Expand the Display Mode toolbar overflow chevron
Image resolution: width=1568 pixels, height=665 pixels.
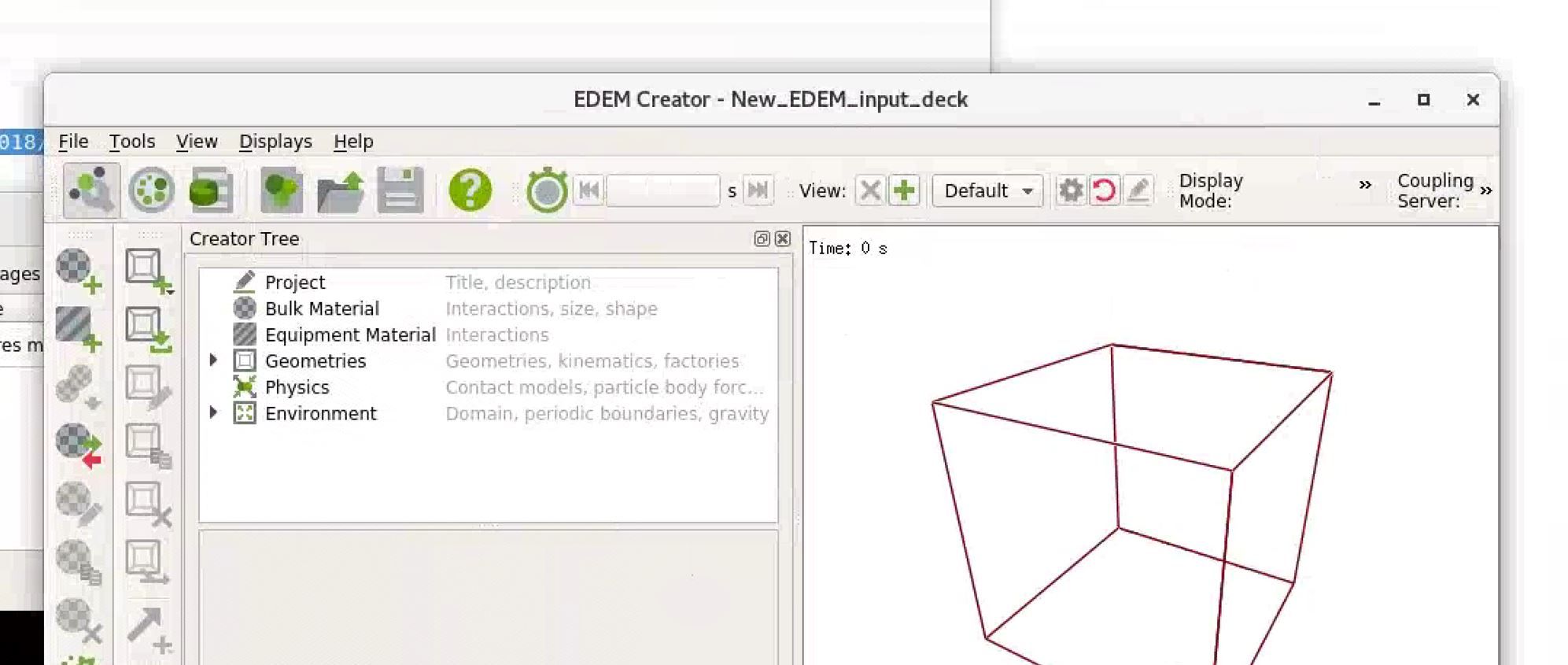pos(1365,185)
